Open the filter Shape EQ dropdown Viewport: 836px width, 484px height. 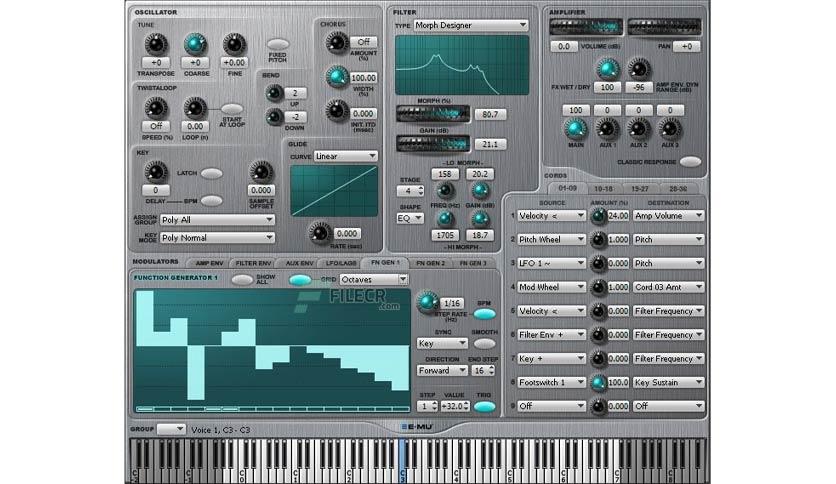click(x=409, y=218)
